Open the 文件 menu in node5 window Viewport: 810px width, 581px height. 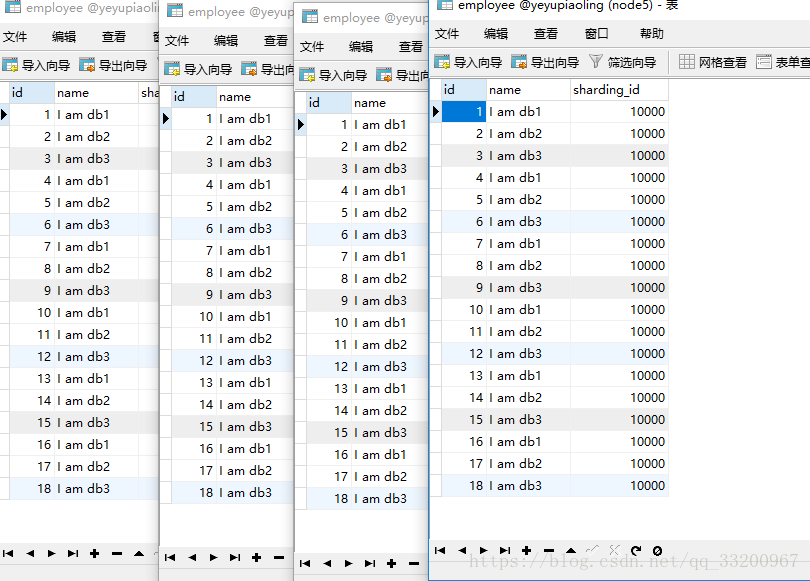(x=447, y=33)
